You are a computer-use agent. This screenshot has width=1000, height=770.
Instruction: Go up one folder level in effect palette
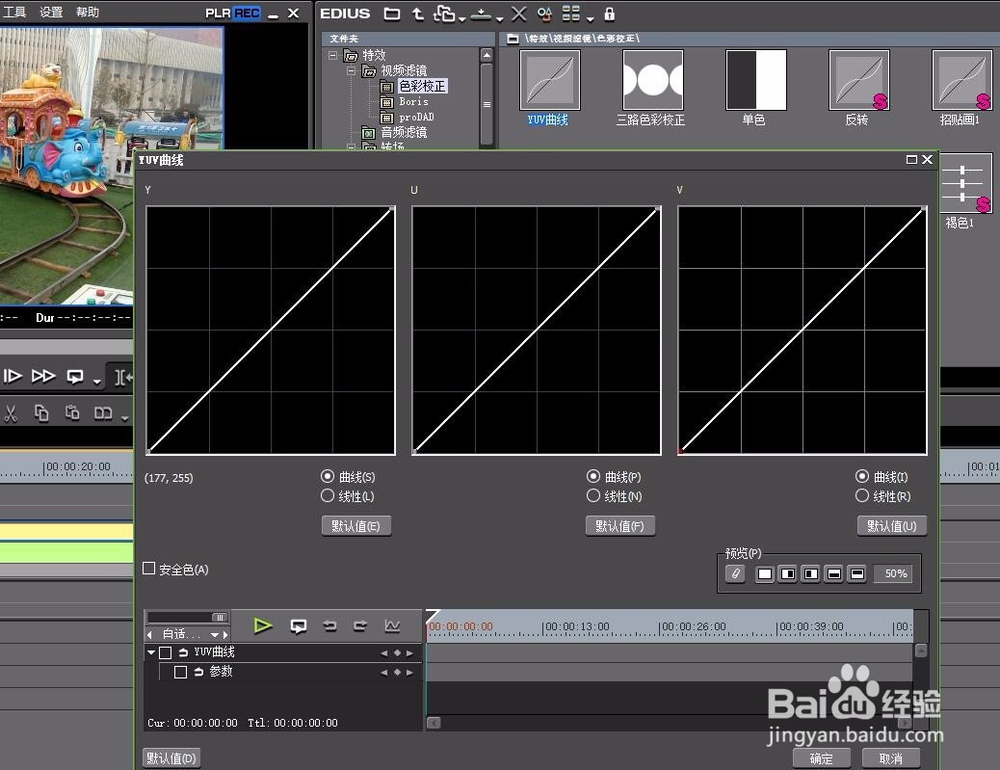(418, 13)
